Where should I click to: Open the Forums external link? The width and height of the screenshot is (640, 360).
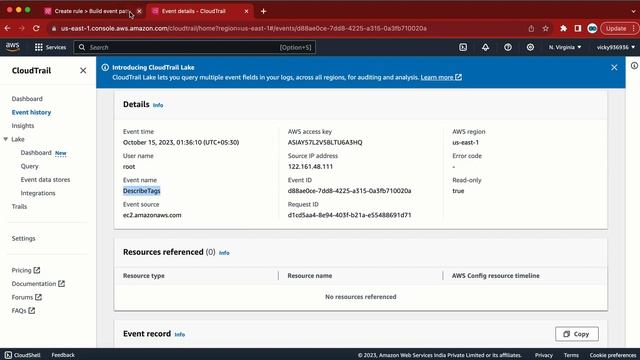[x=27, y=297]
